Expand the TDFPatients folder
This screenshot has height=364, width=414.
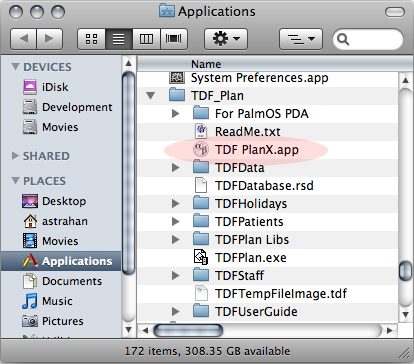click(x=176, y=222)
